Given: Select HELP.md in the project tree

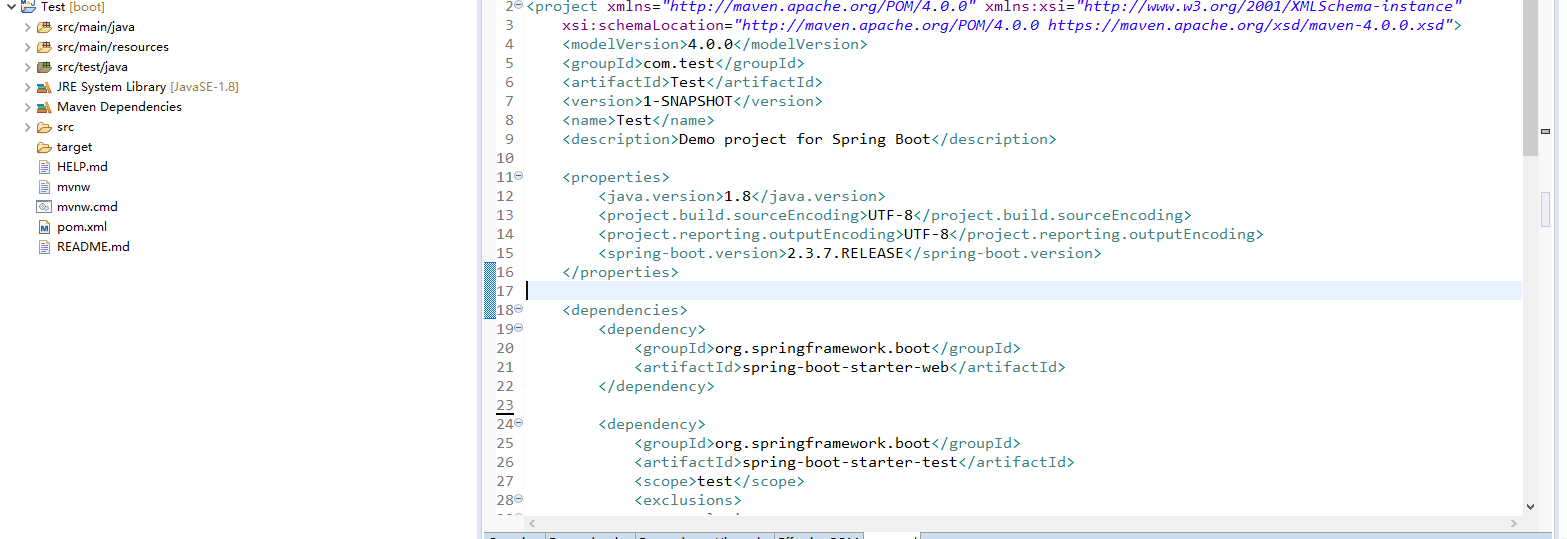Looking at the screenshot, I should point(82,167).
